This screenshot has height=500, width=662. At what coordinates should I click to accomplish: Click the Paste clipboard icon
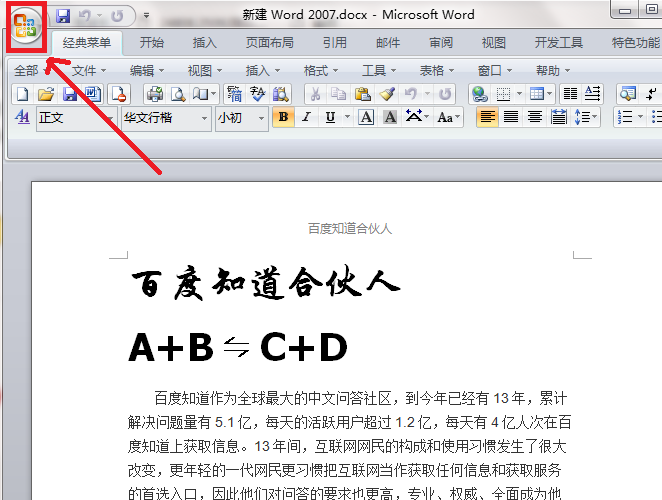[x=362, y=94]
